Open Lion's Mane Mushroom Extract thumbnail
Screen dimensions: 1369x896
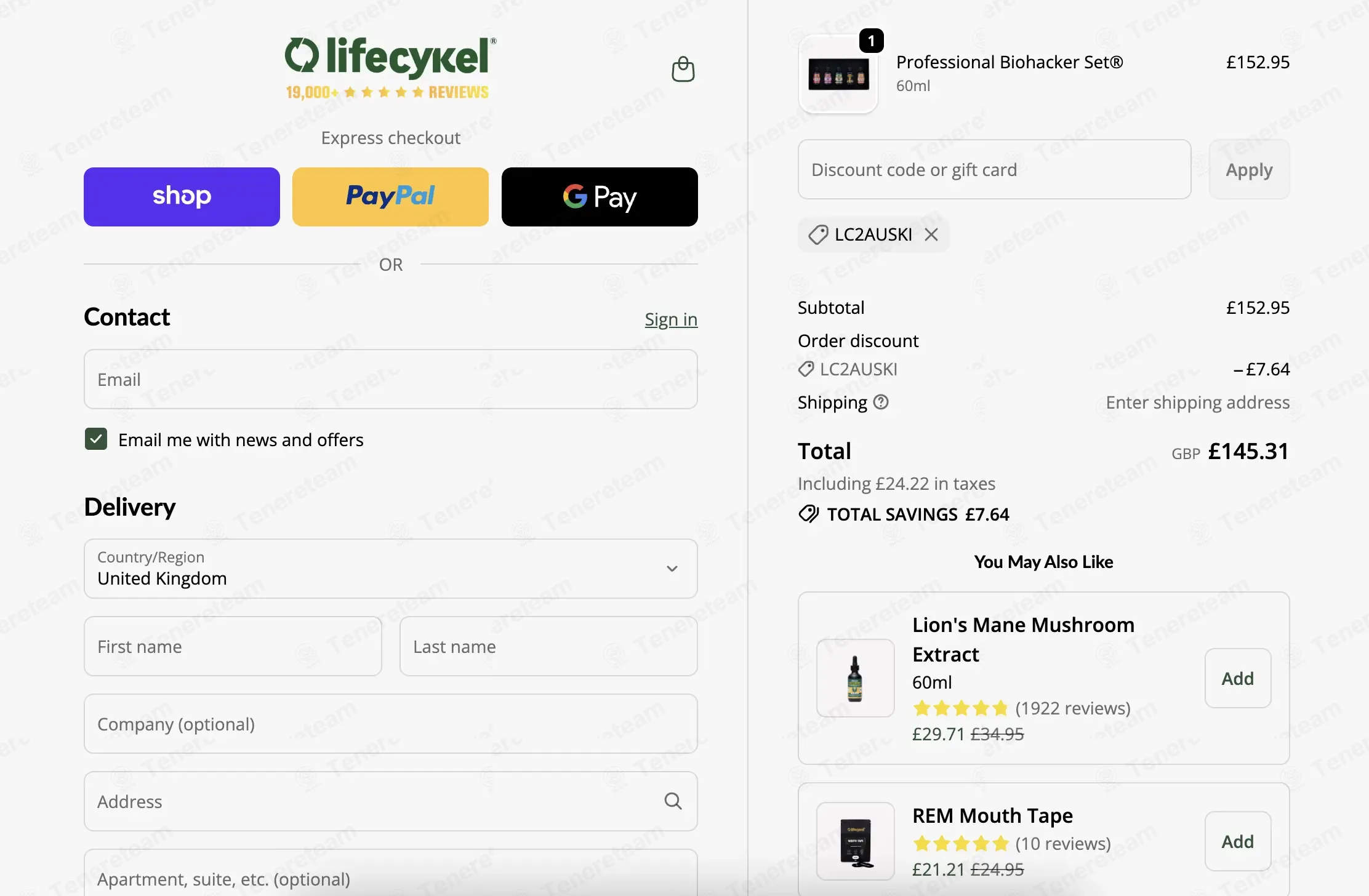[856, 678]
